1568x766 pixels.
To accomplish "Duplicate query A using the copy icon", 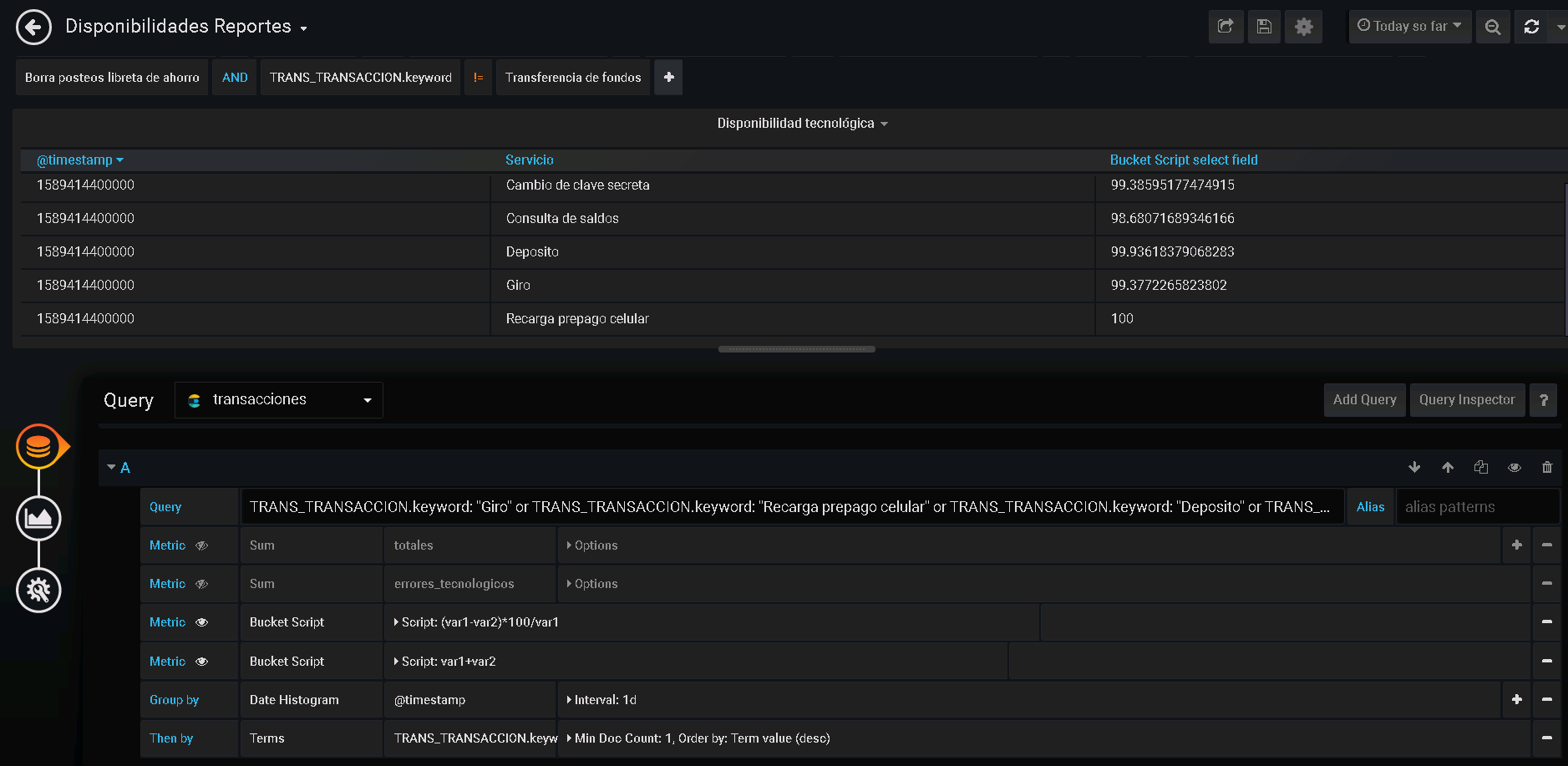I will (1481, 467).
